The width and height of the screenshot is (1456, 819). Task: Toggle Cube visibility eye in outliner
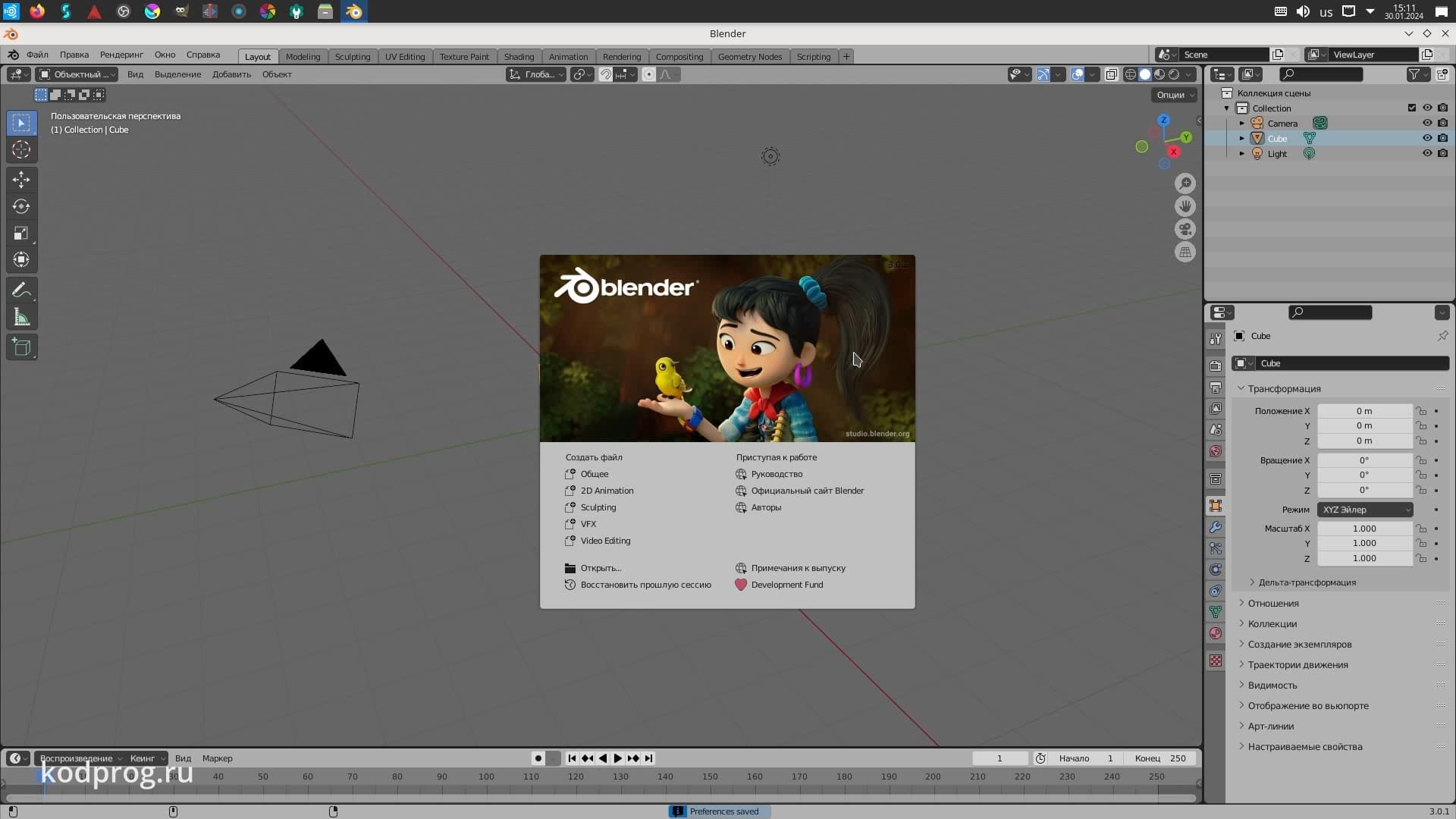point(1427,138)
